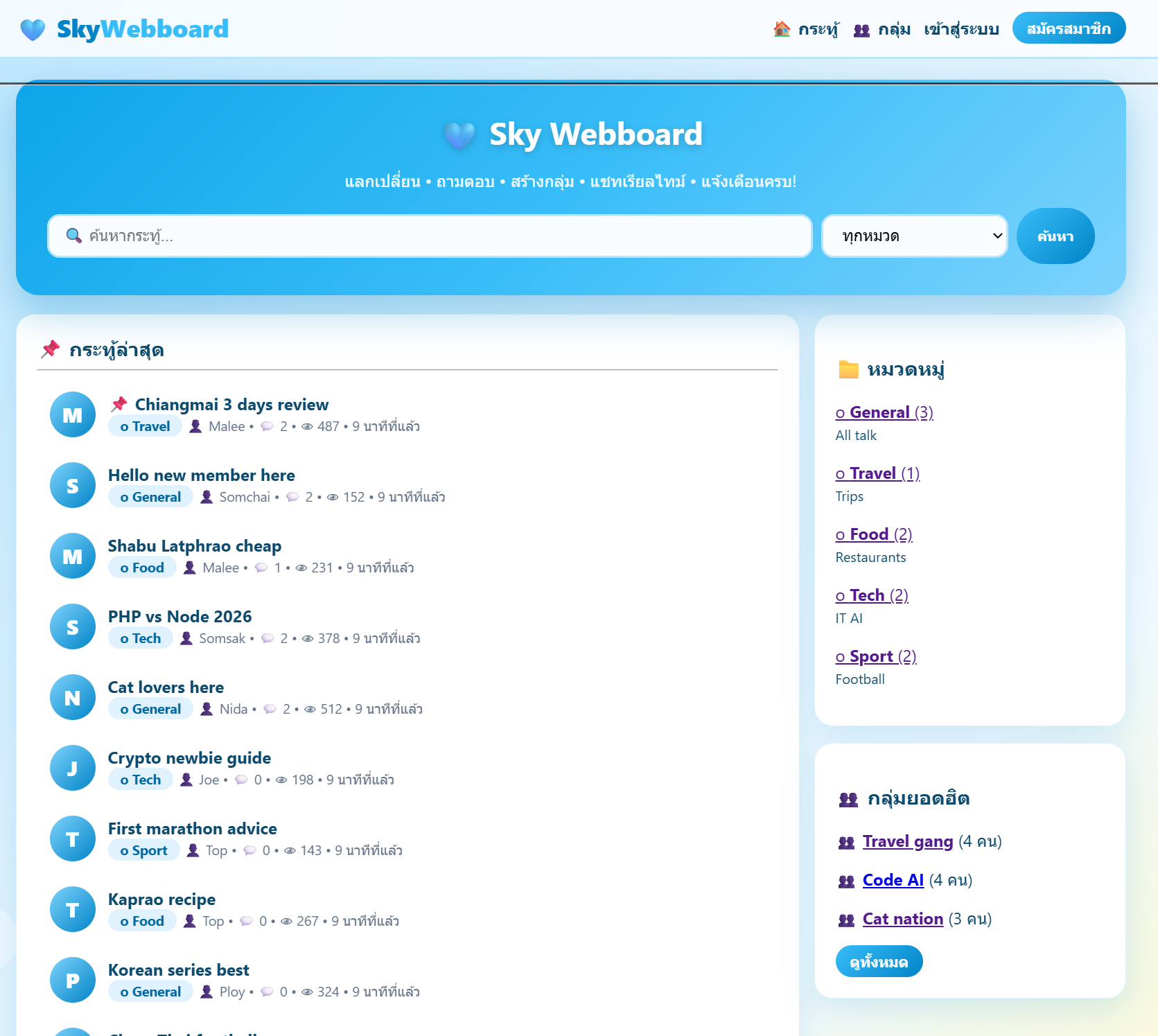Click the T avatar beside First marathon advice
The width and height of the screenshot is (1158, 1036).
click(73, 839)
